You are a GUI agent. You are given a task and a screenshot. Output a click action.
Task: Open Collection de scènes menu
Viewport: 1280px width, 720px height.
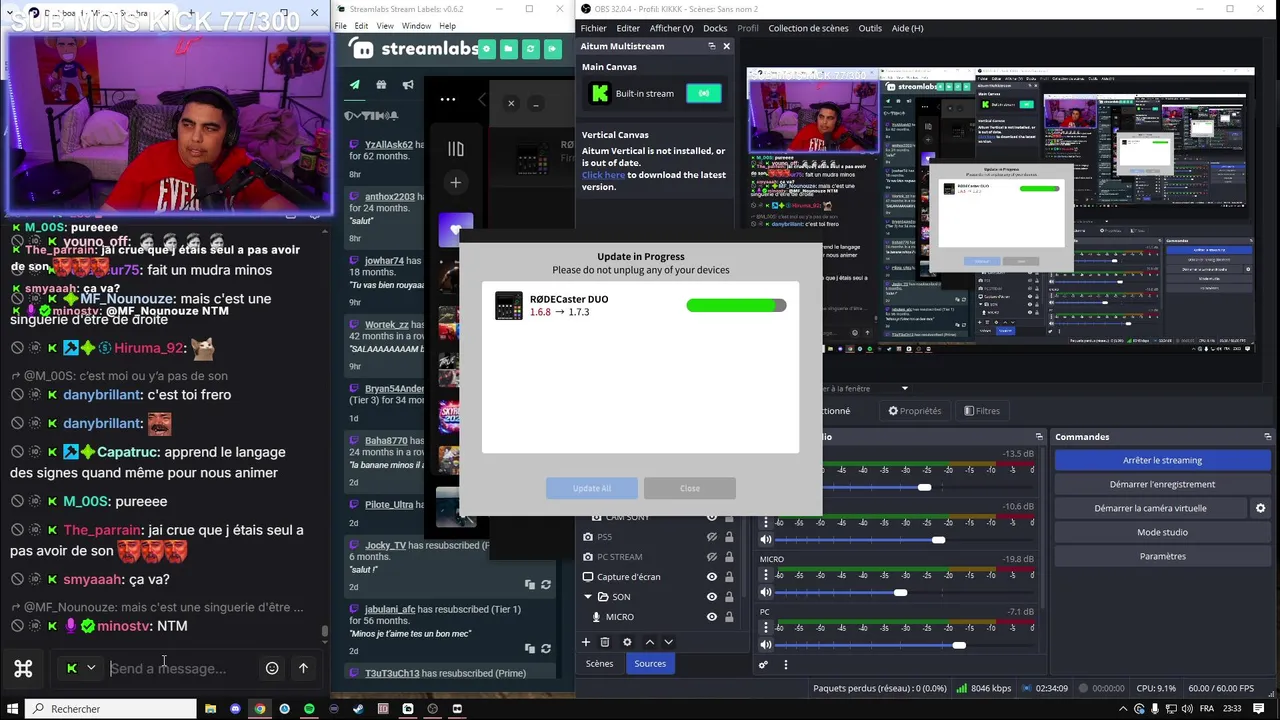click(x=808, y=28)
